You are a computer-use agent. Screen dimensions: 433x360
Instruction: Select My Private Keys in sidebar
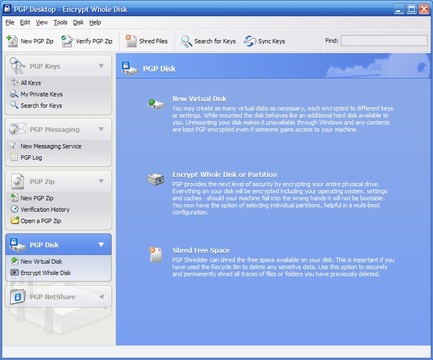click(x=41, y=94)
